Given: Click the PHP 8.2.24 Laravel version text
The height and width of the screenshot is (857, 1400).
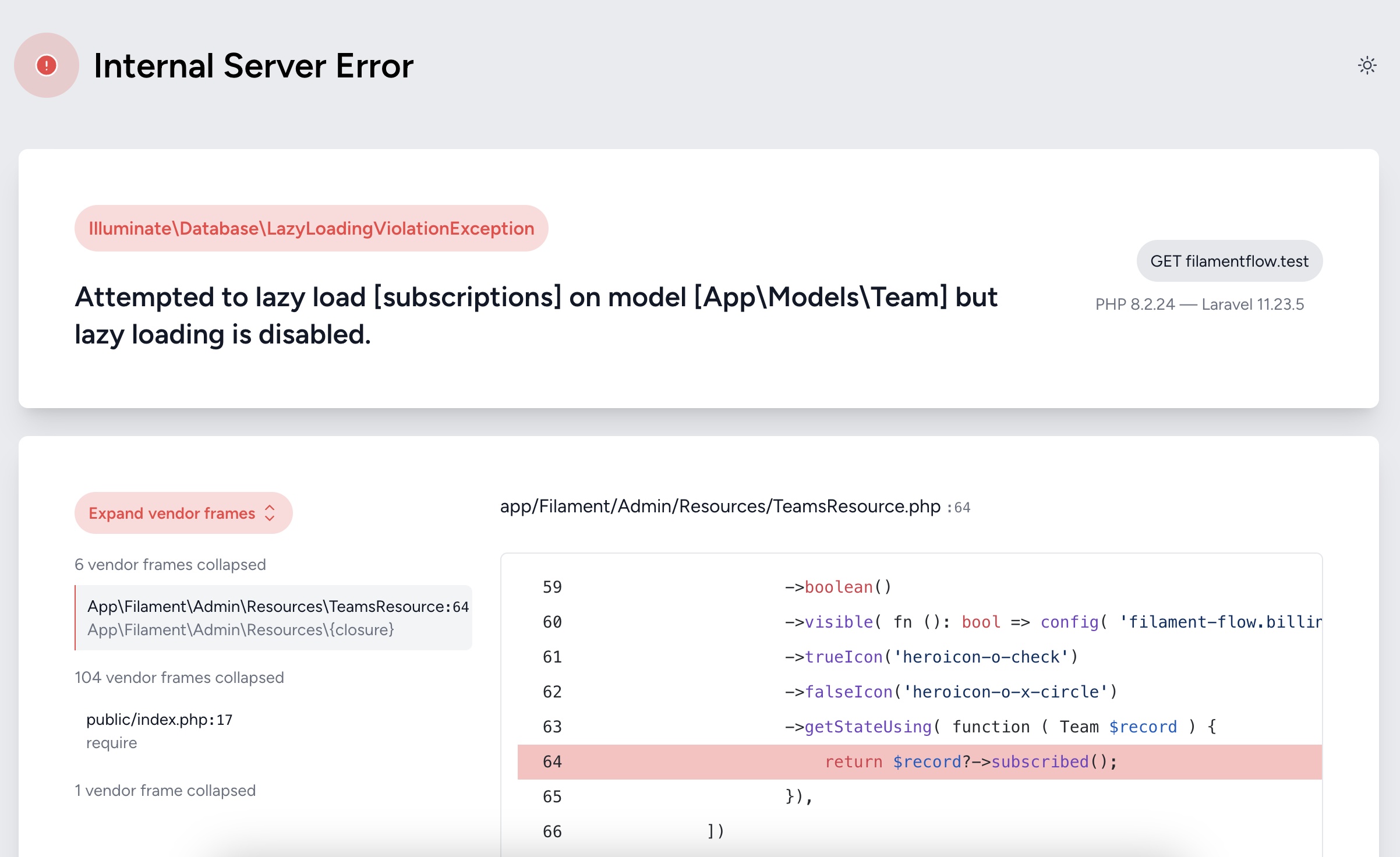Looking at the screenshot, I should click(x=1199, y=304).
